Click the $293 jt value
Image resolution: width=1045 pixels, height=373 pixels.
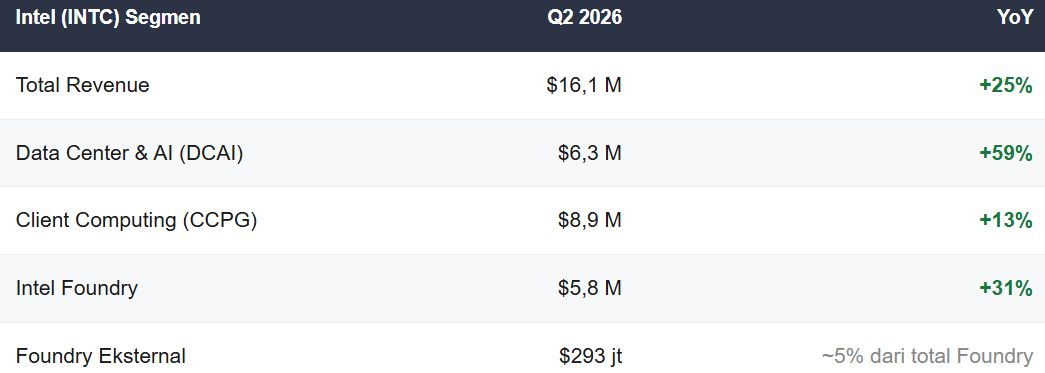[x=590, y=356]
